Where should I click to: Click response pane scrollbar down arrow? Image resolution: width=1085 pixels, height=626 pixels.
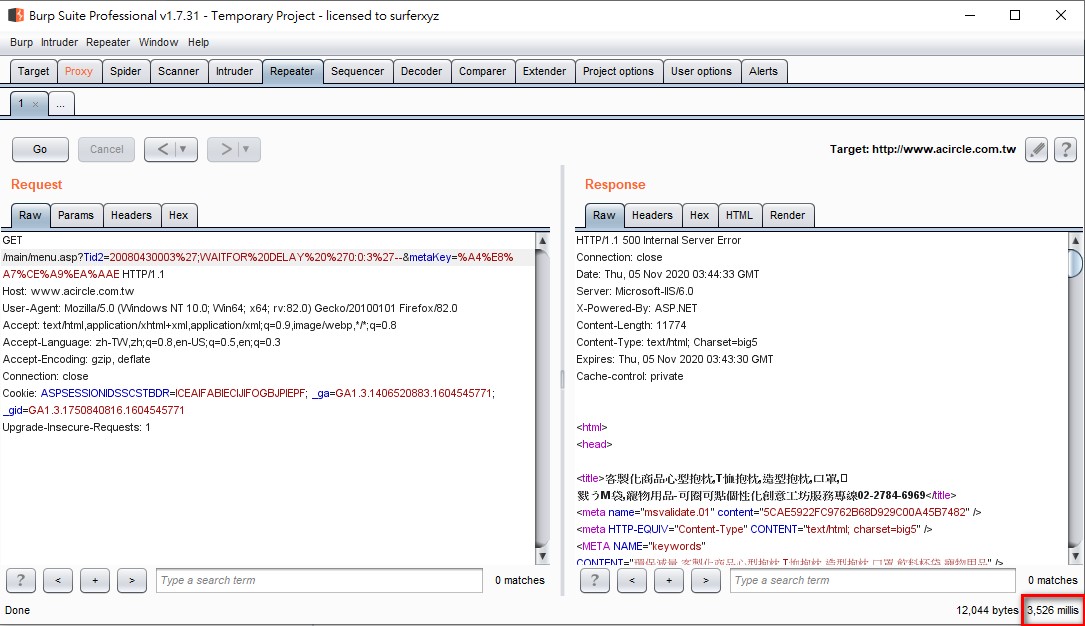(1075, 556)
